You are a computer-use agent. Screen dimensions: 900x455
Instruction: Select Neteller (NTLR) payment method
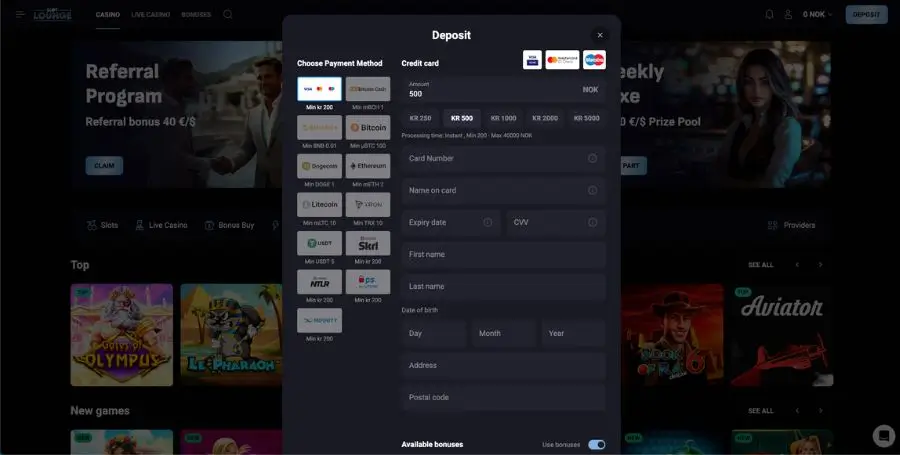coord(319,282)
